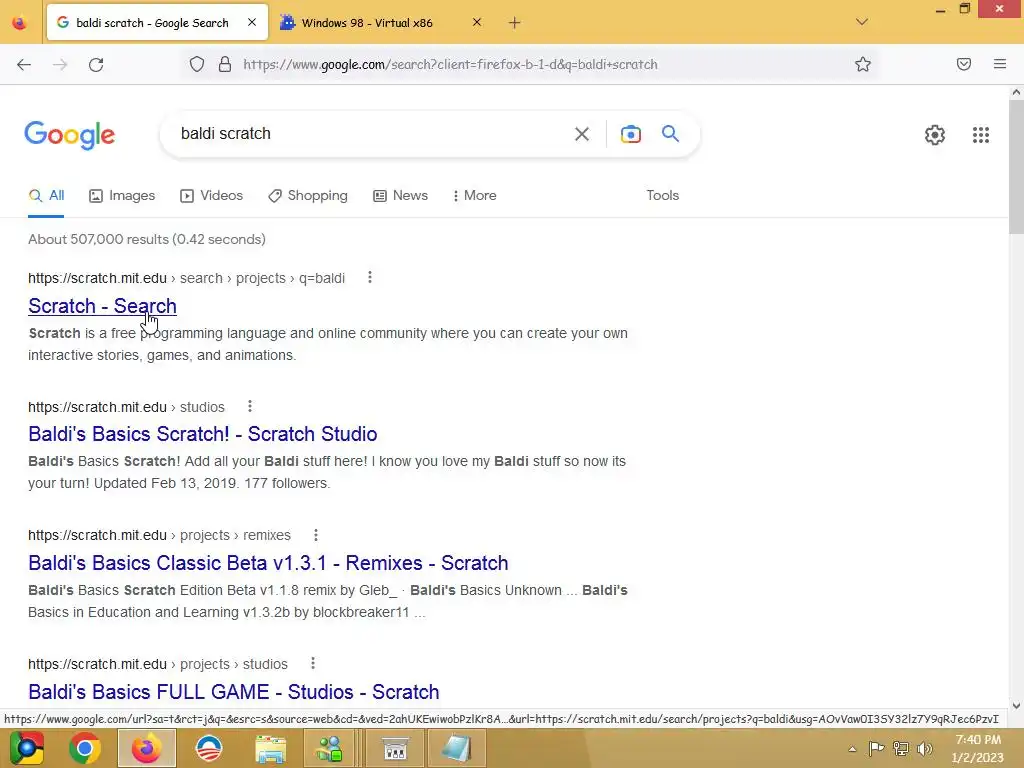Expand the More search categories menu
Image resolution: width=1024 pixels, height=768 pixels.
tap(474, 195)
